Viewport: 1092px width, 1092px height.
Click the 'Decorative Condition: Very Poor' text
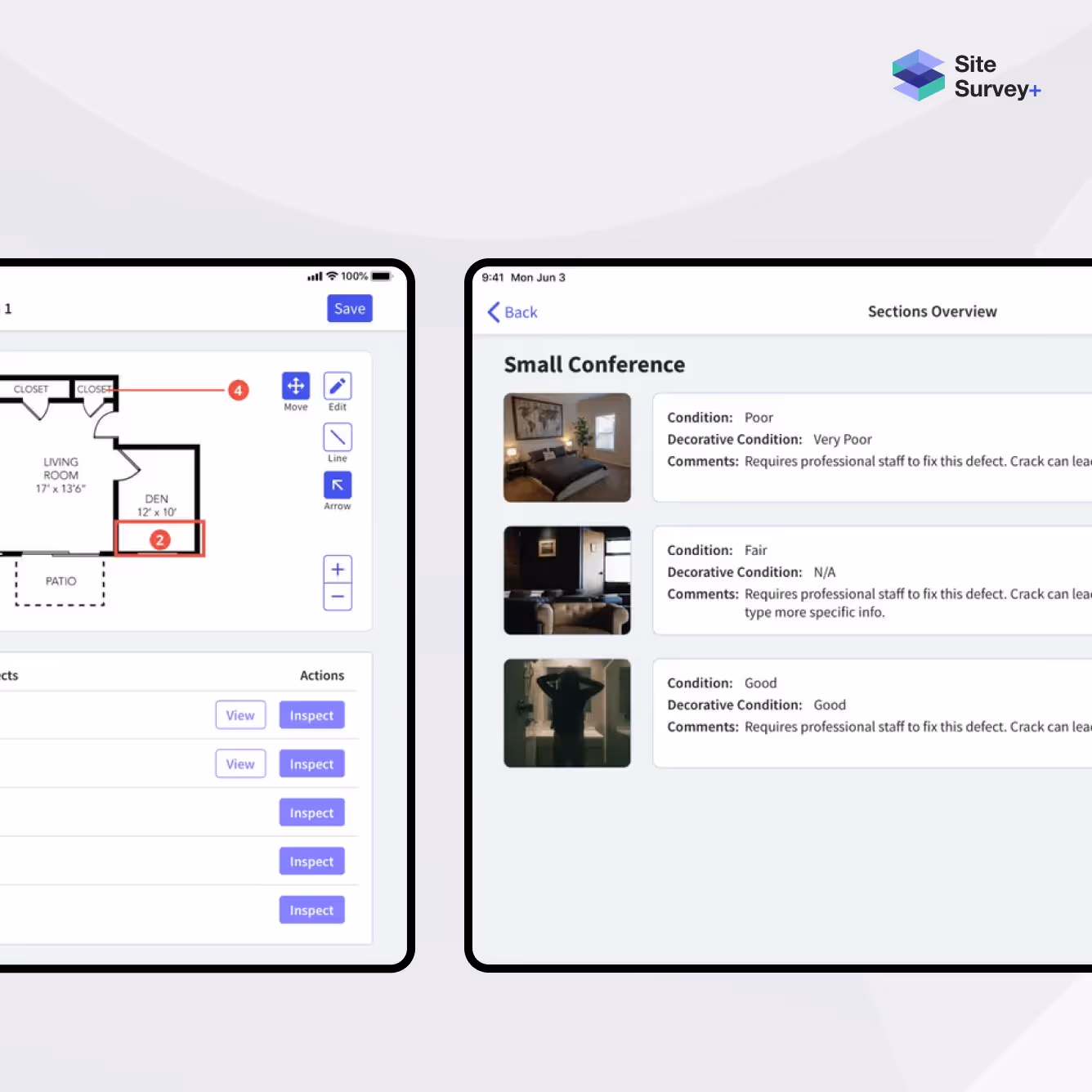pos(769,440)
